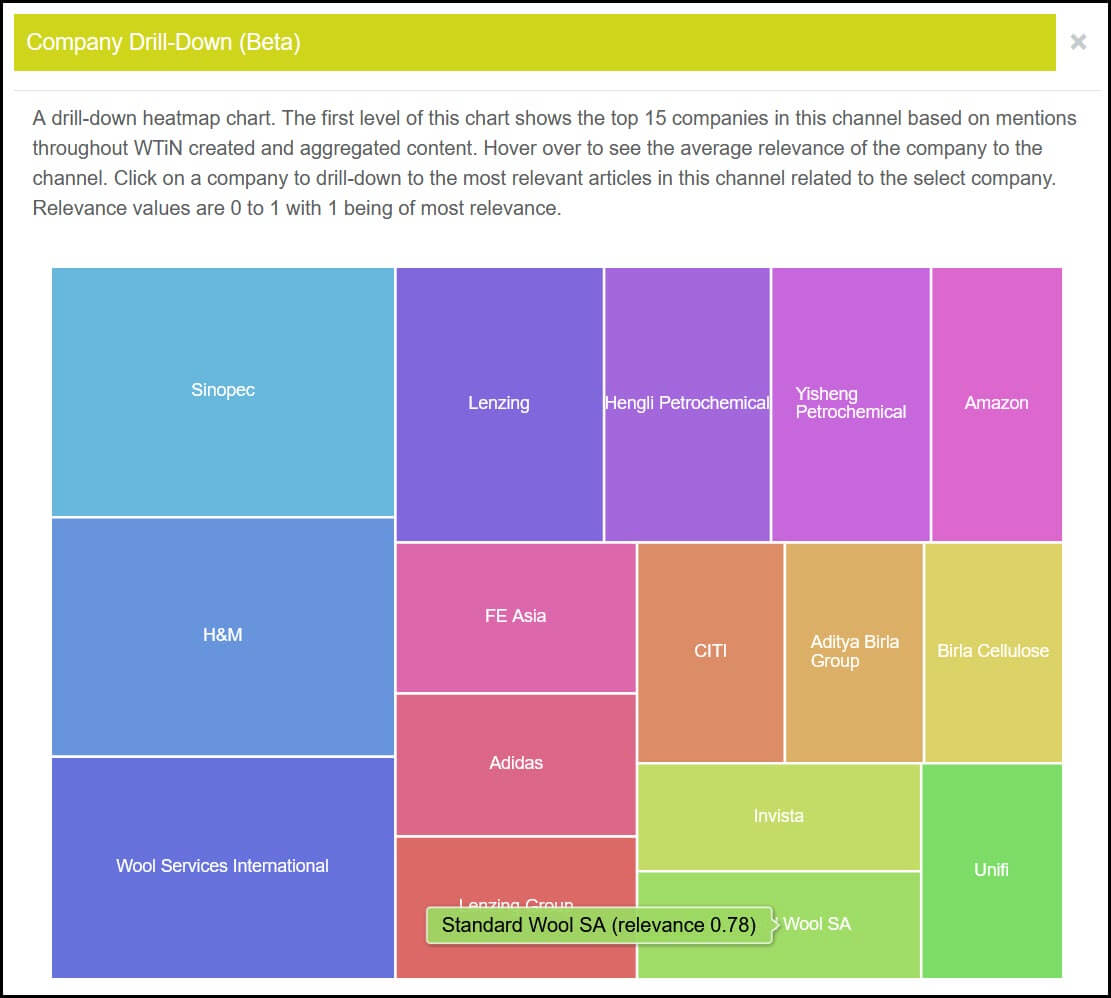Select the Unifi company block
Screen dimensions: 1111x998
click(x=991, y=871)
